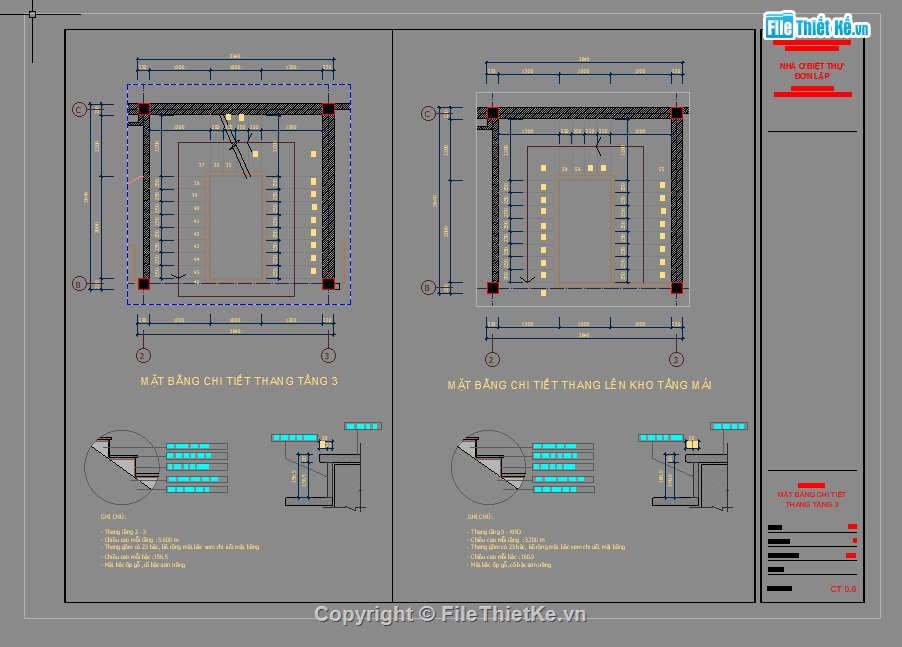Select the red column at grid B-2 in right plan
902x647 pixels.
[x=493, y=288]
